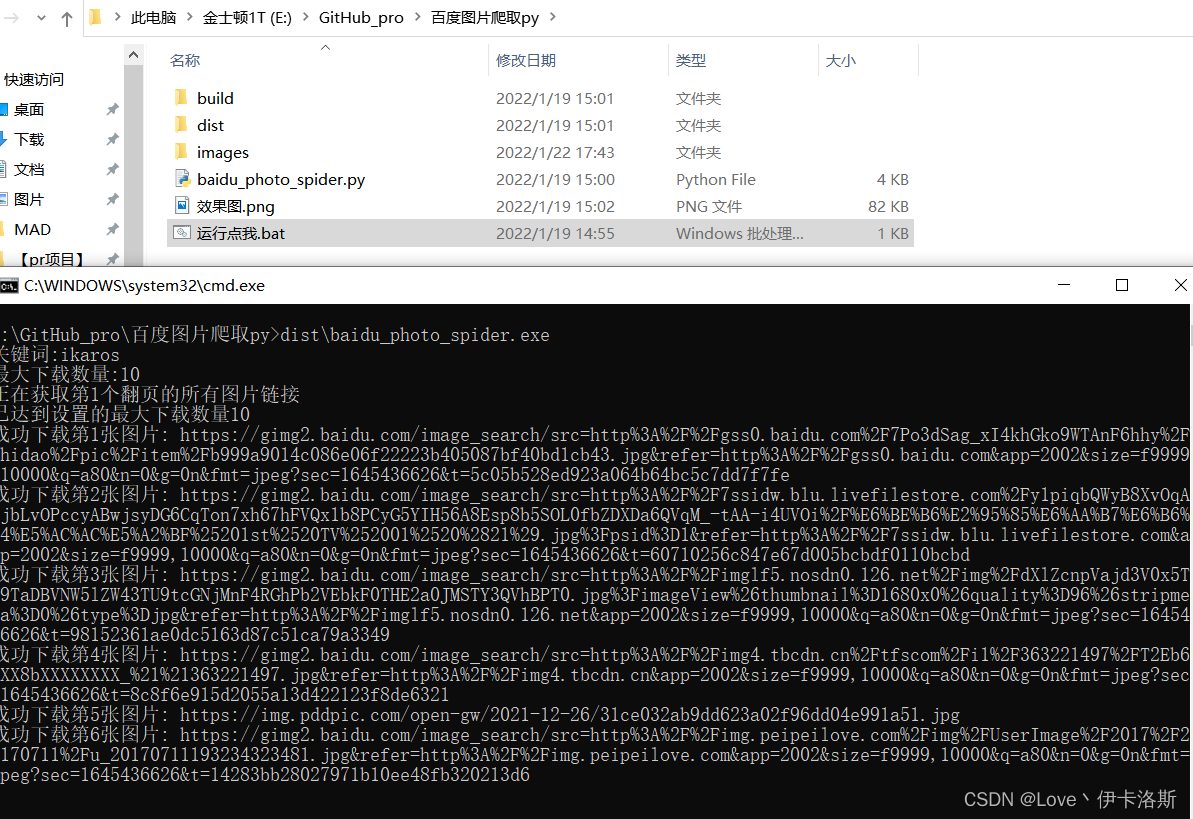Click the pin icon next to 图片
Image resolution: width=1193 pixels, height=819 pixels.
tap(113, 199)
